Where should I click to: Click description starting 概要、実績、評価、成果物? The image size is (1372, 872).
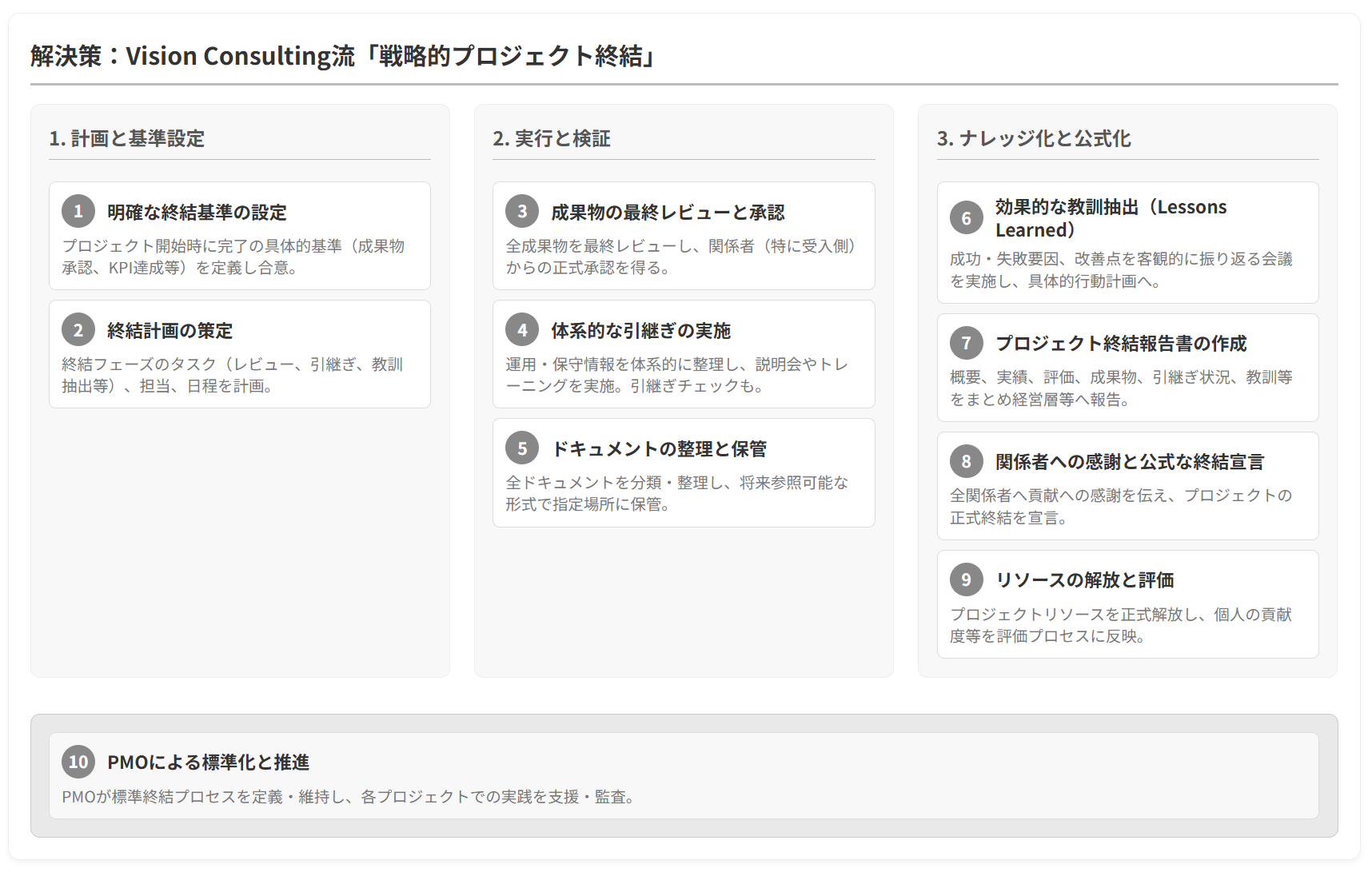pyautogui.click(x=1122, y=388)
